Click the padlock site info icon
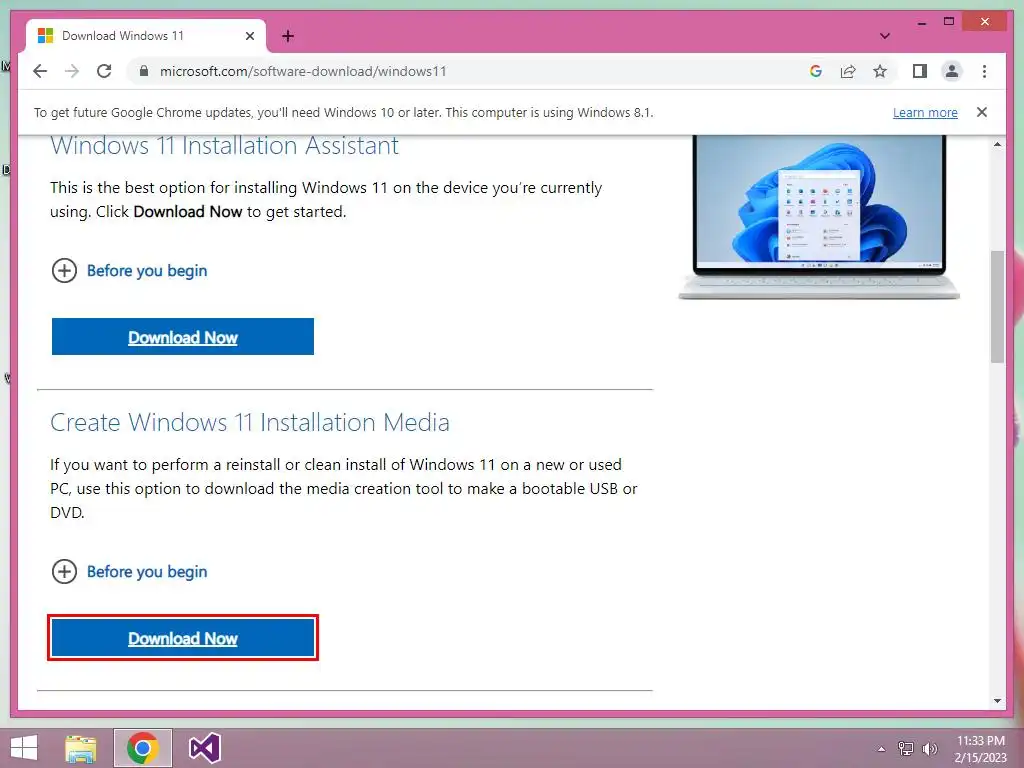Image resolution: width=1024 pixels, height=768 pixels. [144, 71]
